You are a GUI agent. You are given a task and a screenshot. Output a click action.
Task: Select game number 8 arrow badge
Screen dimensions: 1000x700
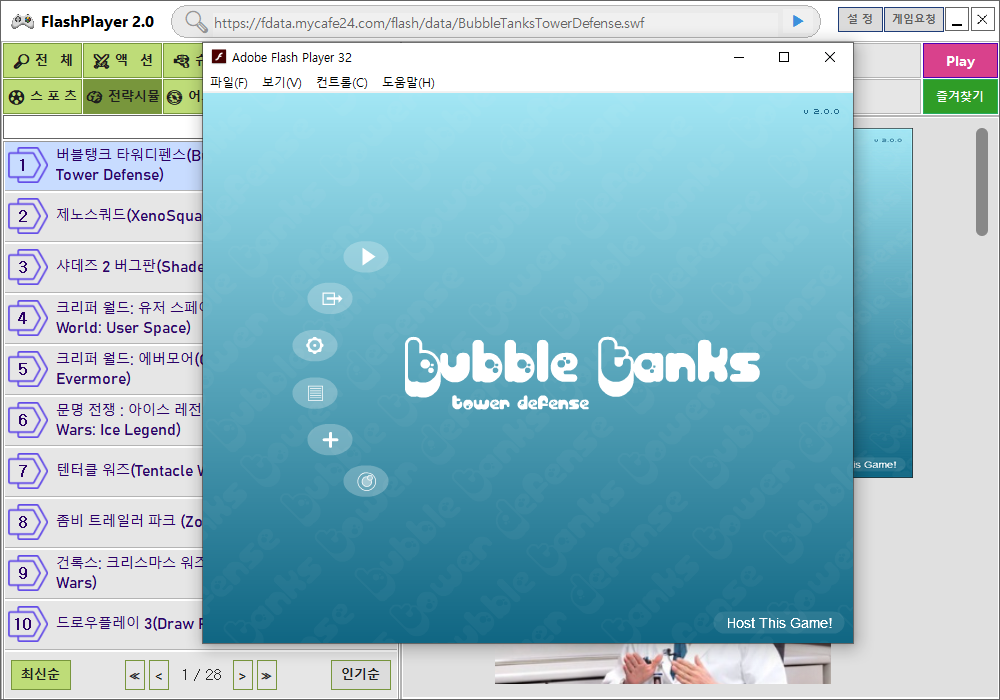27,522
